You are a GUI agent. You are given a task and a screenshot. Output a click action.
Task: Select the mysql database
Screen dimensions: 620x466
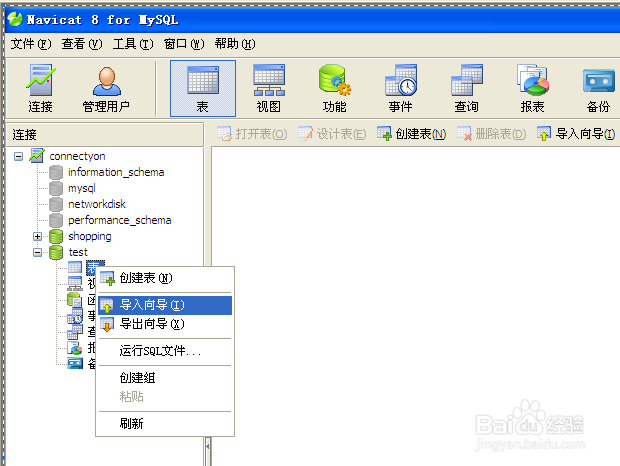[82, 188]
